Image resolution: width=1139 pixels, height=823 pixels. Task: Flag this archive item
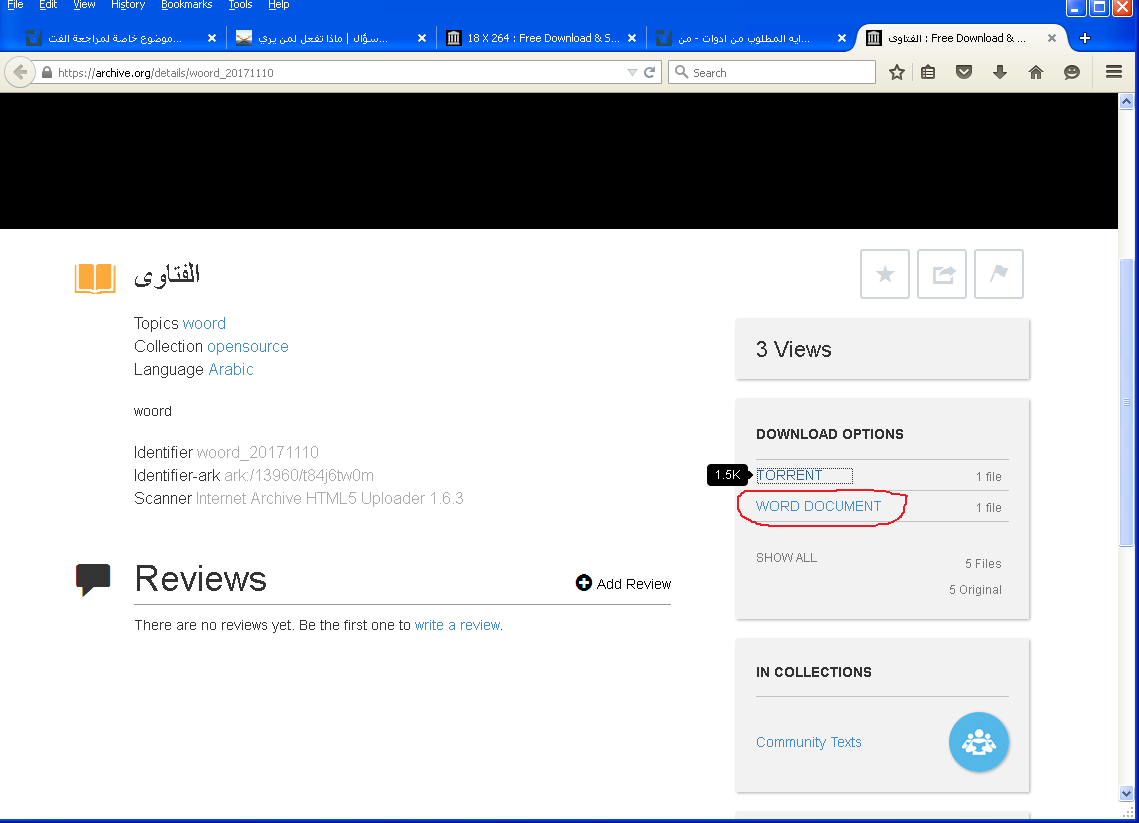click(x=999, y=274)
